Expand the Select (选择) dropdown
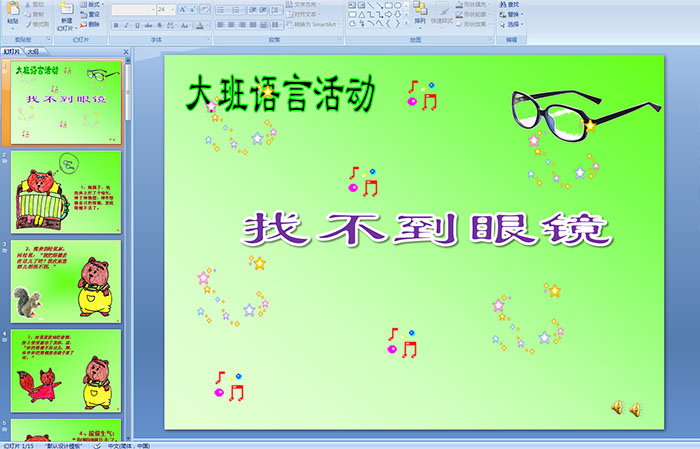The image size is (700, 449). [x=512, y=24]
